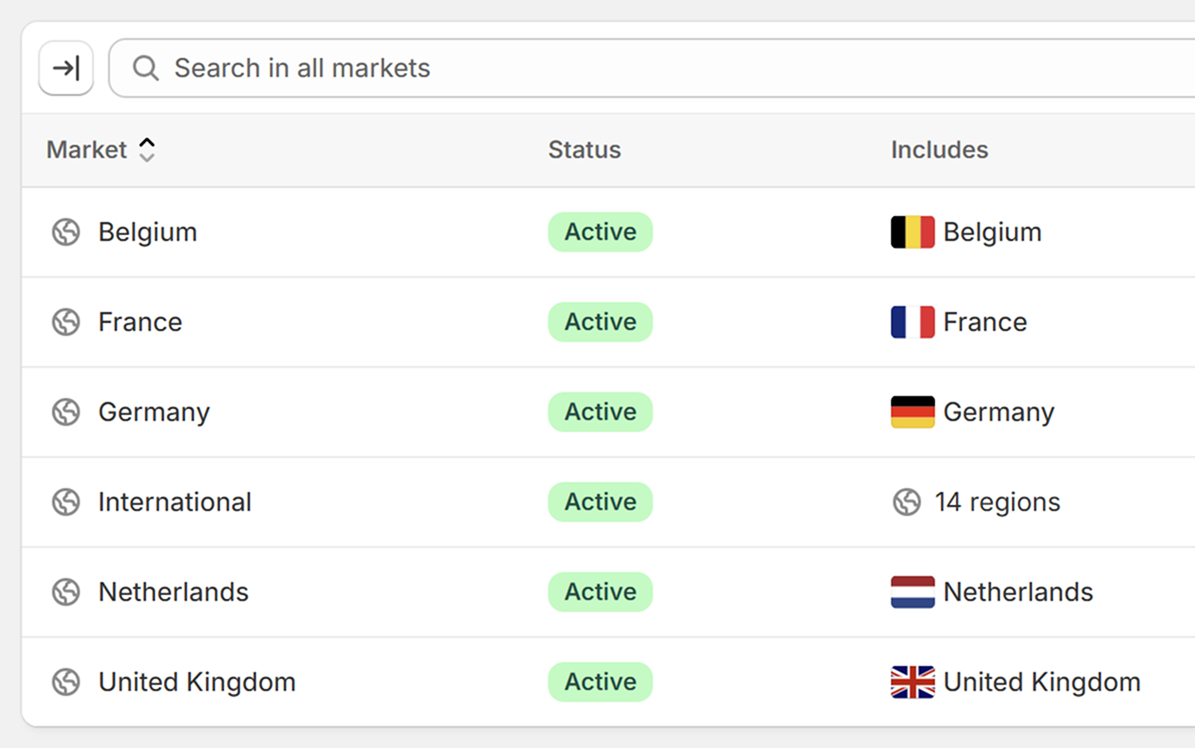Collapse the sidebar using the arrow icon

tap(65, 67)
